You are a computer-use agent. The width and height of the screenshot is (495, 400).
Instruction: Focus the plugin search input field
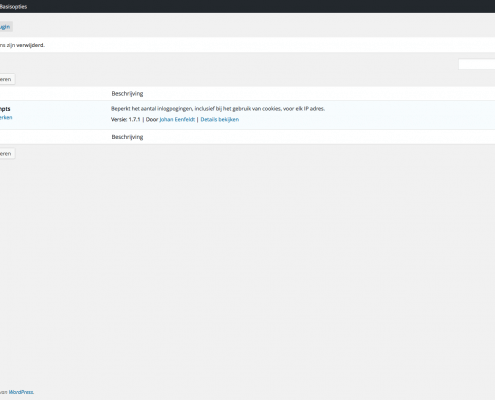pos(477,64)
